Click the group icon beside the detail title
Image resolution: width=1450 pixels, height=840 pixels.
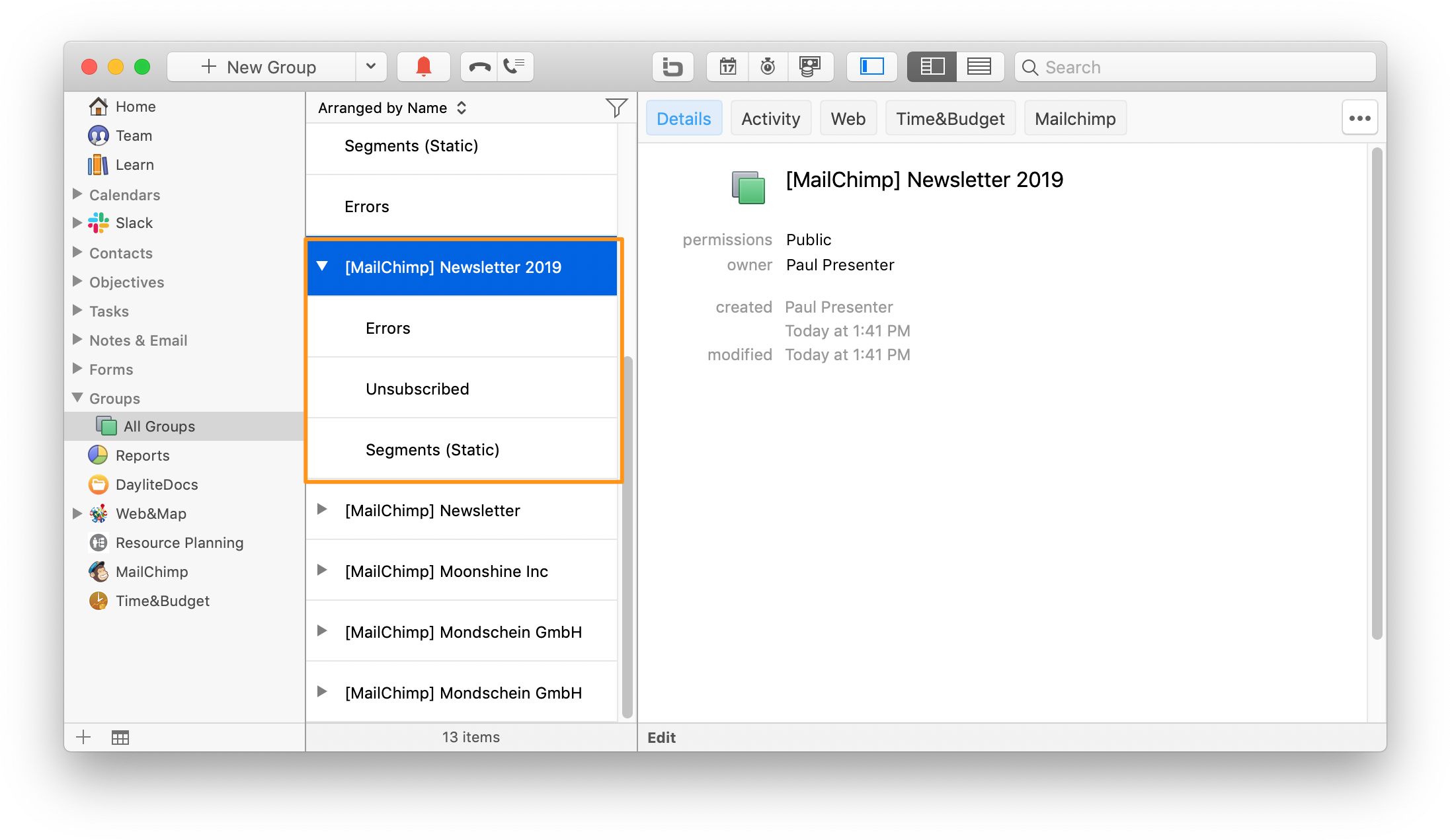coord(748,187)
